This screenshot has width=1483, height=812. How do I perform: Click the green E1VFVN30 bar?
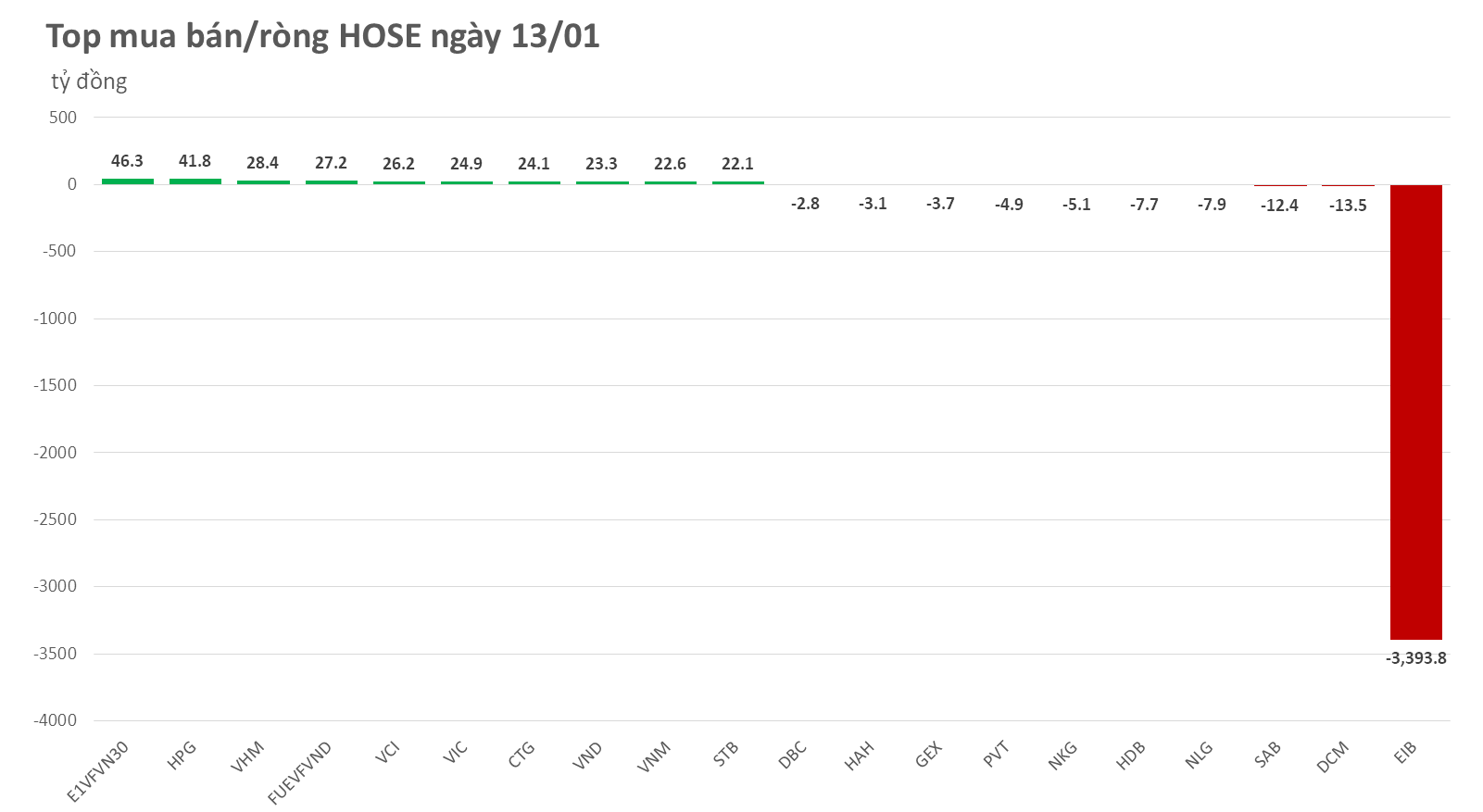pos(128,181)
